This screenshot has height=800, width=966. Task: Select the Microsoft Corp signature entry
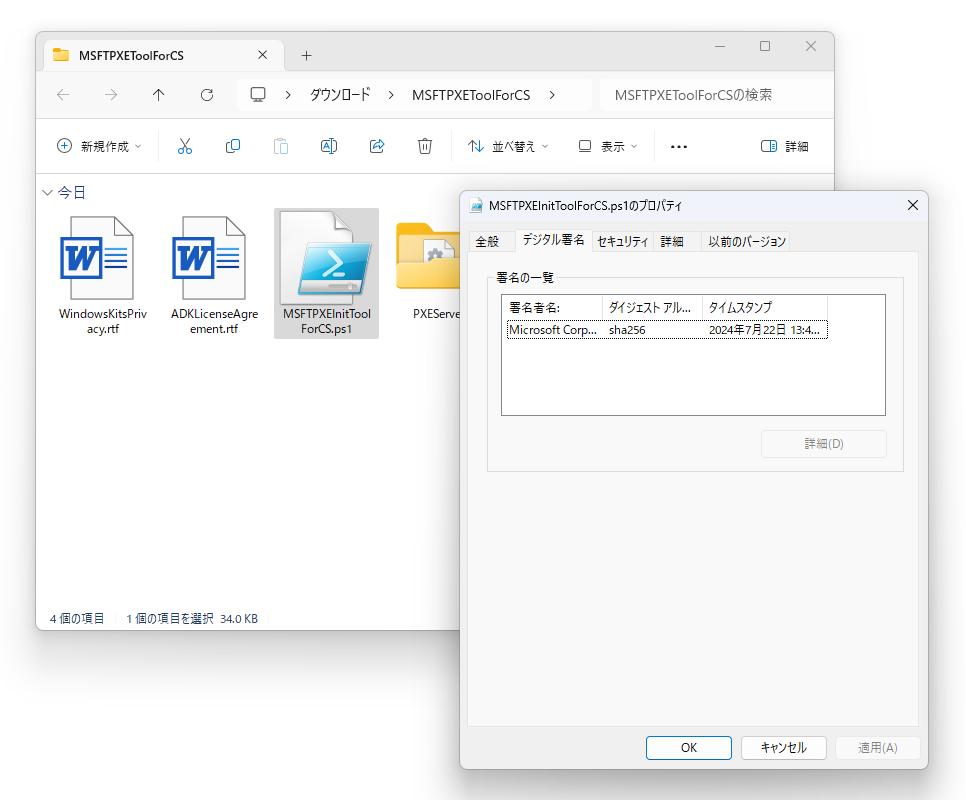click(x=554, y=329)
